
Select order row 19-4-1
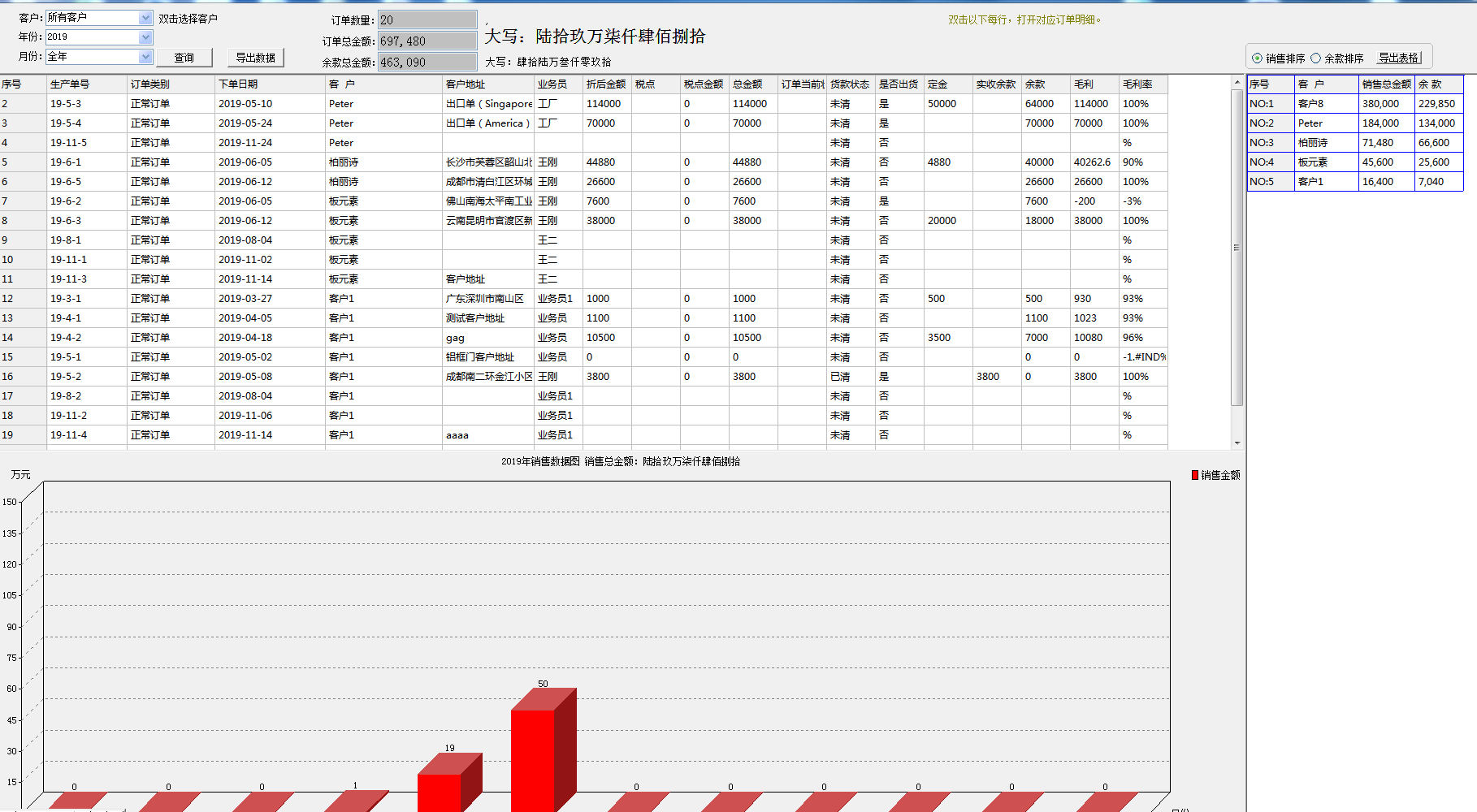coord(584,317)
